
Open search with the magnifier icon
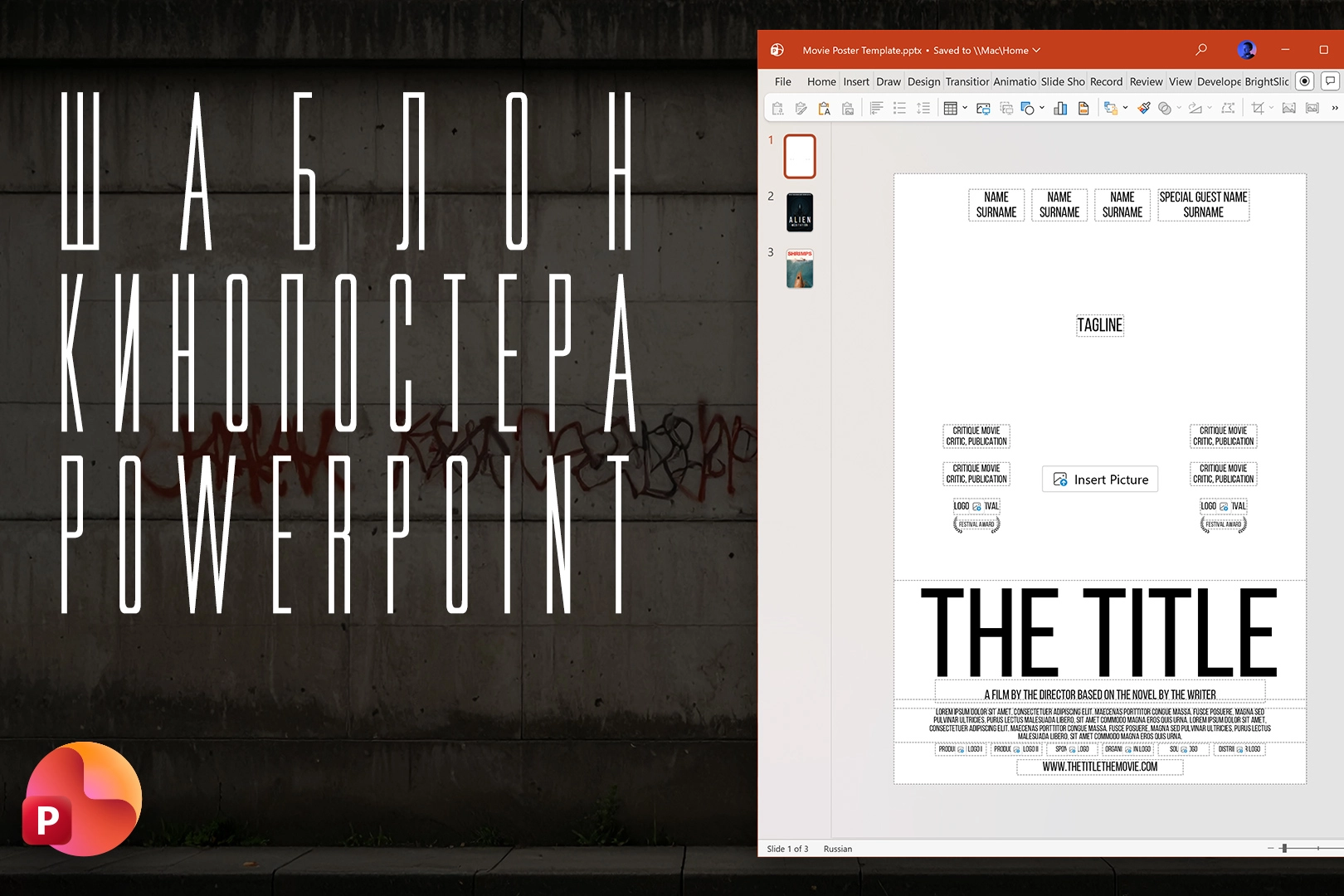click(1201, 50)
